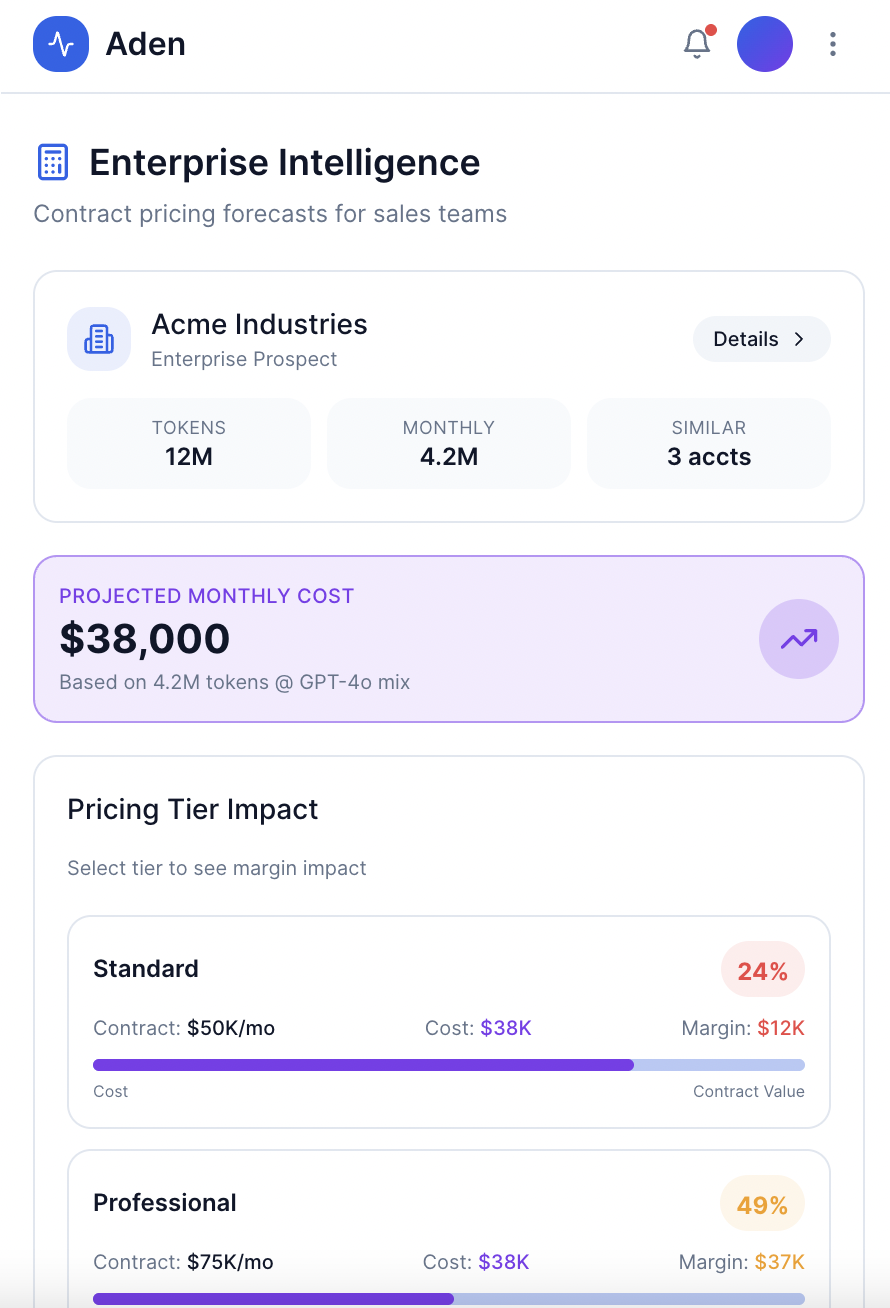Click the Aden app name
Image resolution: width=890 pixels, height=1308 pixels.
146,44
